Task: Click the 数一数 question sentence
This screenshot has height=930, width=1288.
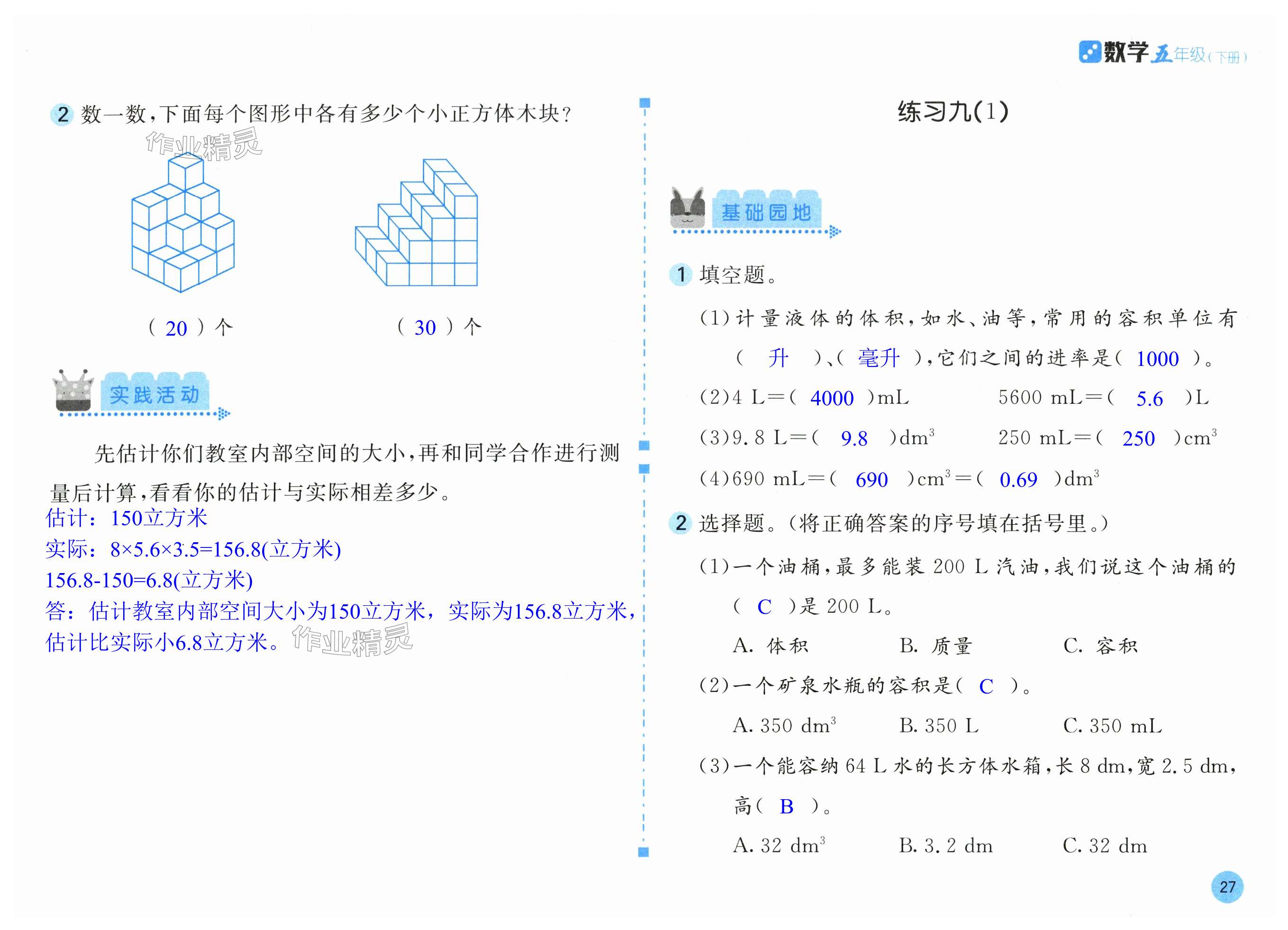Action: [x=326, y=115]
